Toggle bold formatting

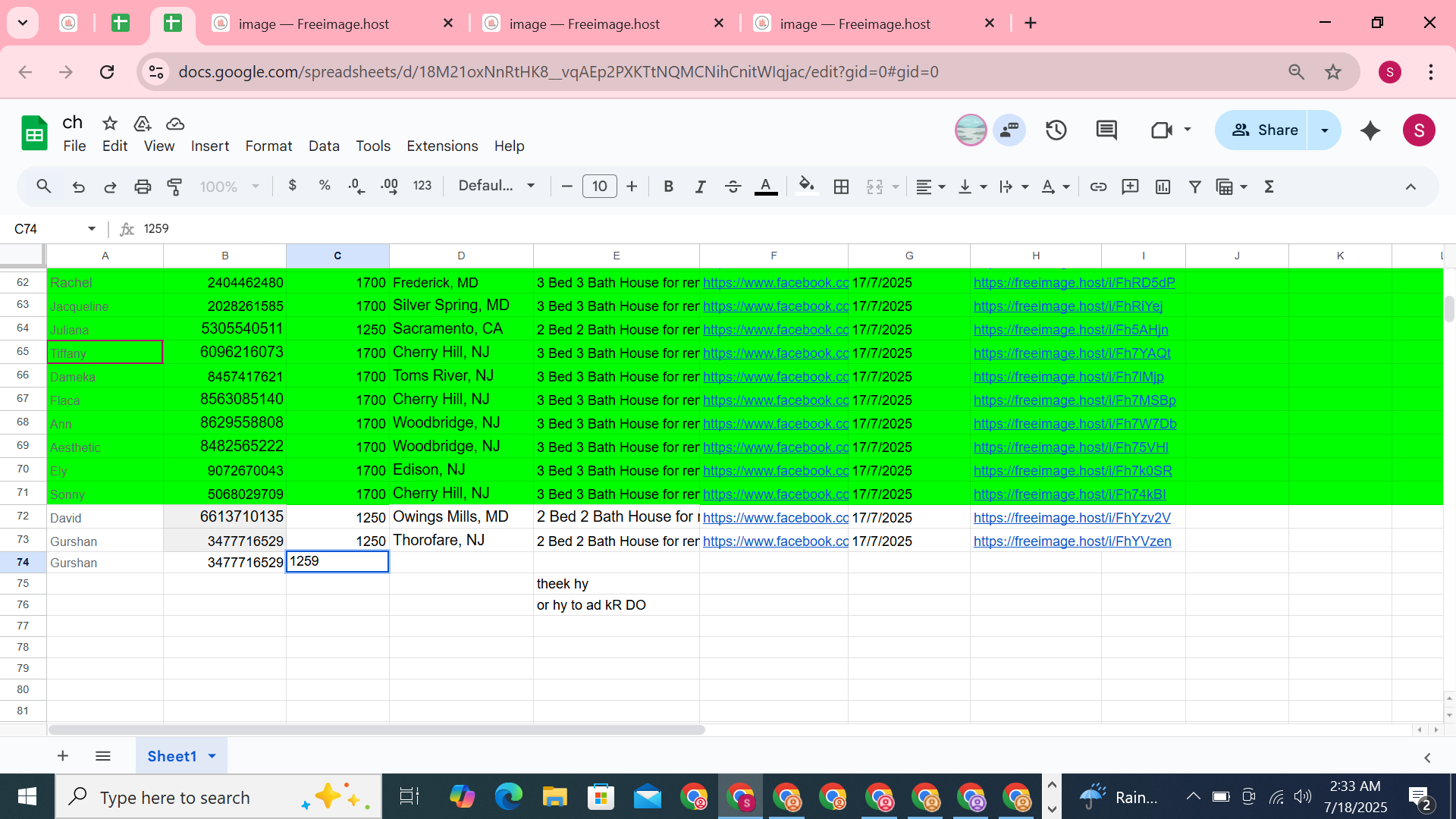[x=668, y=187]
